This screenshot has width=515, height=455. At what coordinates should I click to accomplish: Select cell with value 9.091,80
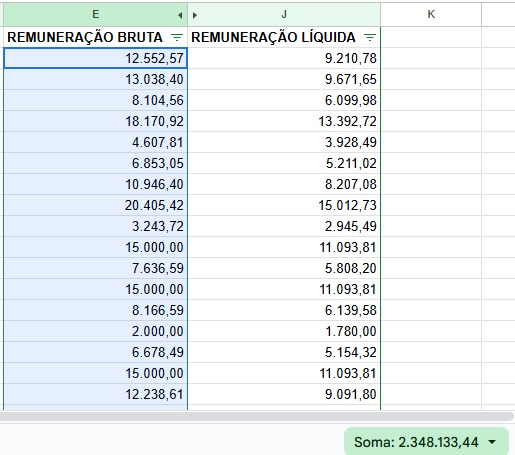284,394
